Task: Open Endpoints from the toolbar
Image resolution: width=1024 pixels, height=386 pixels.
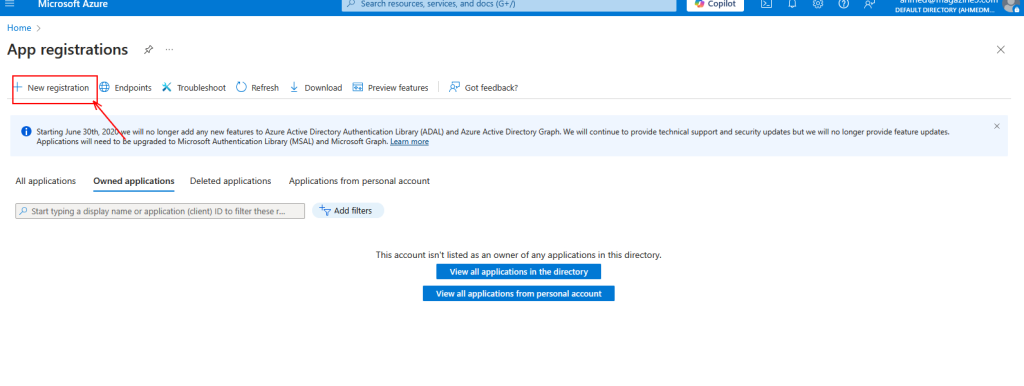Action: pos(125,88)
